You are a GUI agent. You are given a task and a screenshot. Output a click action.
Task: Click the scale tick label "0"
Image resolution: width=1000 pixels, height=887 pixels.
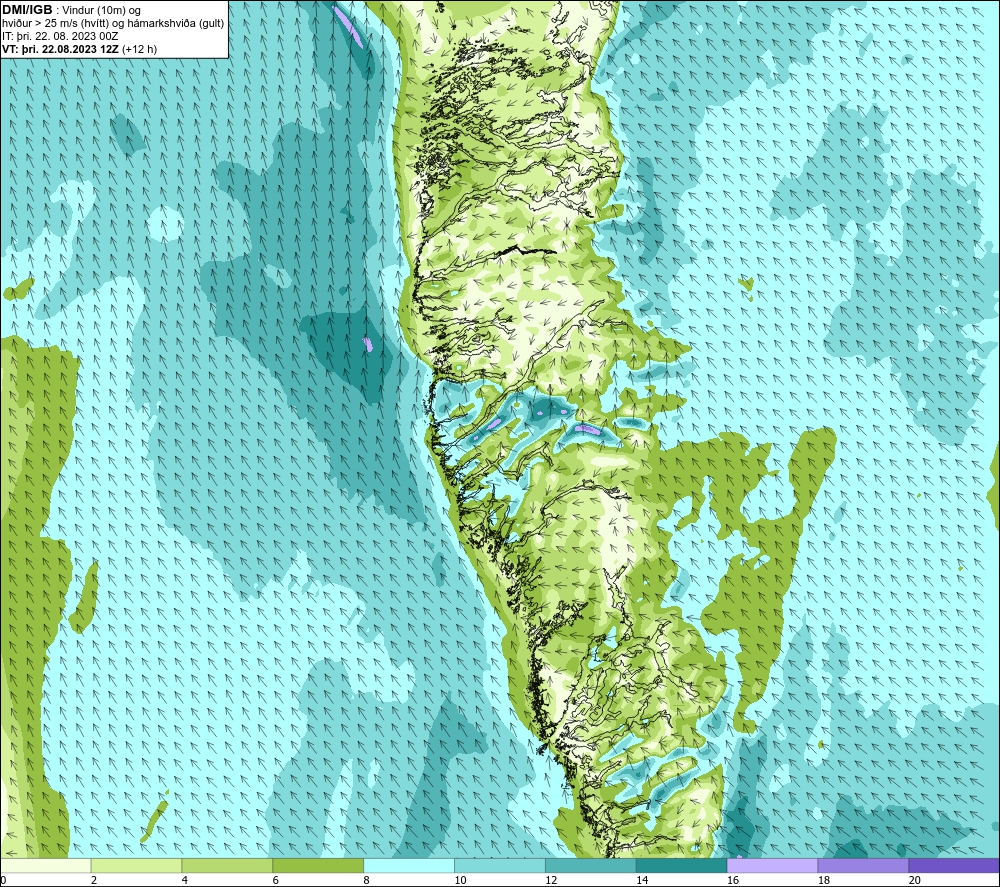click(3, 881)
